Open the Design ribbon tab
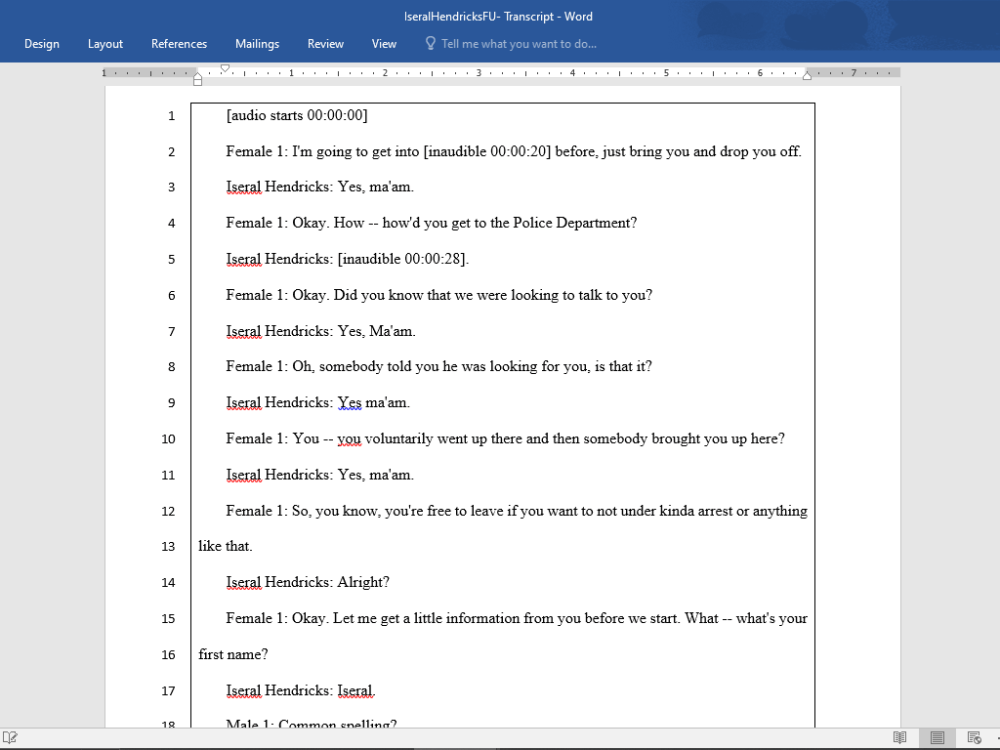 tap(41, 44)
